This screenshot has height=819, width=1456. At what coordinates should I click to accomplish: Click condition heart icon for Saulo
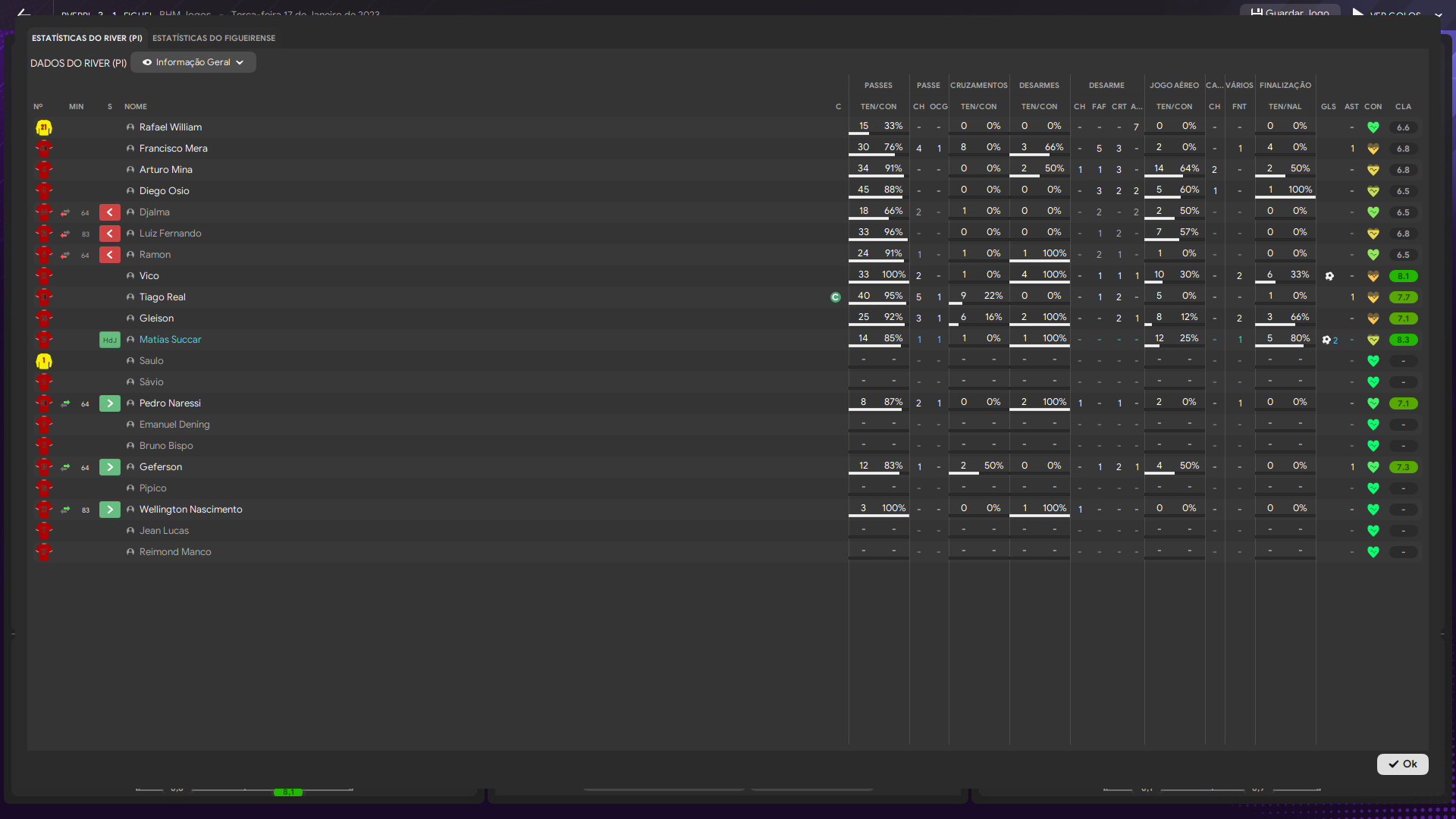[x=1373, y=361]
